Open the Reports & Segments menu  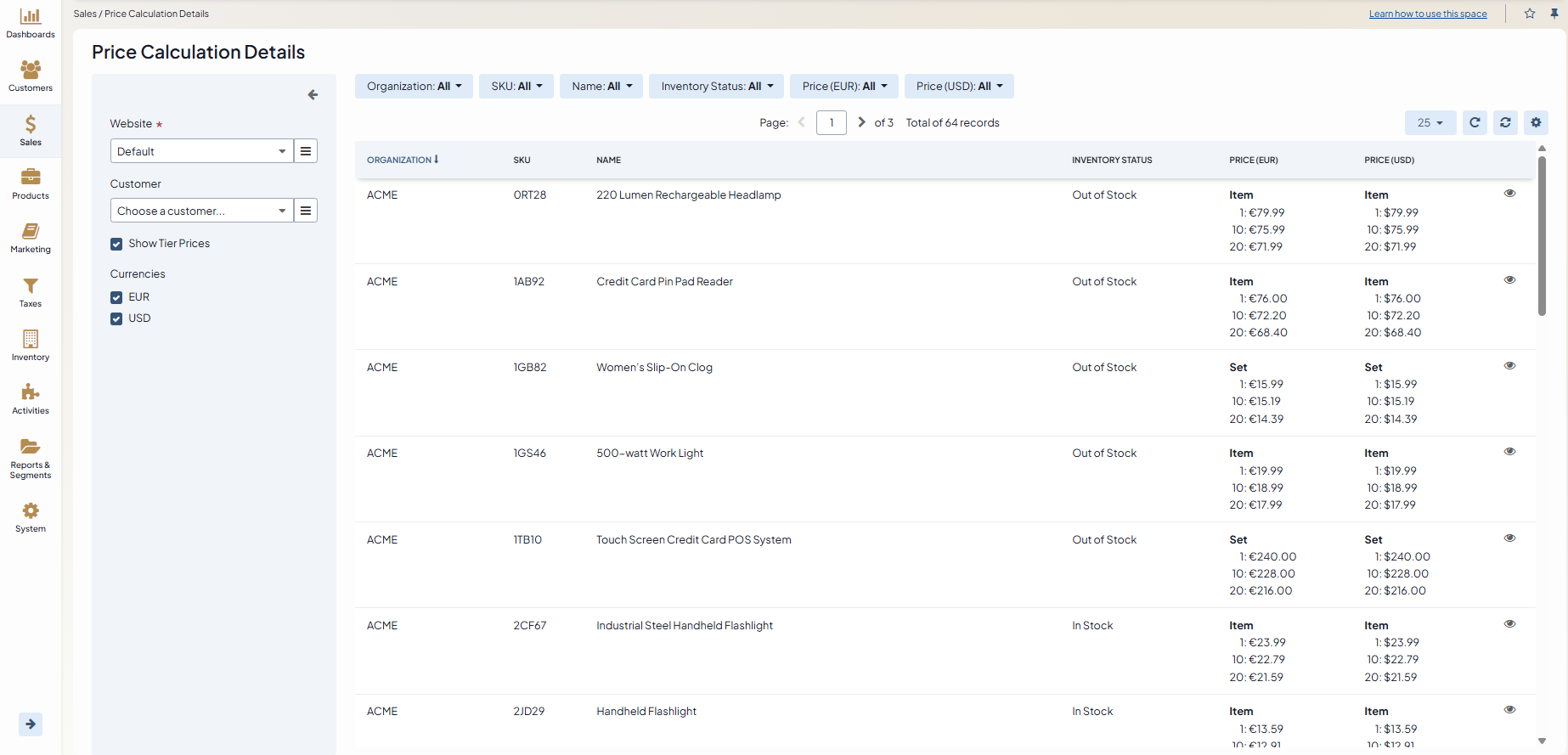[x=31, y=457]
